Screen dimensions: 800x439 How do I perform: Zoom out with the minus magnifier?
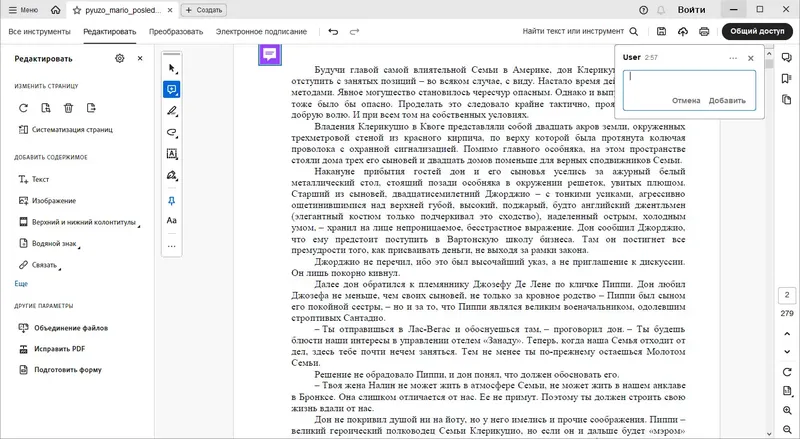[787, 429]
